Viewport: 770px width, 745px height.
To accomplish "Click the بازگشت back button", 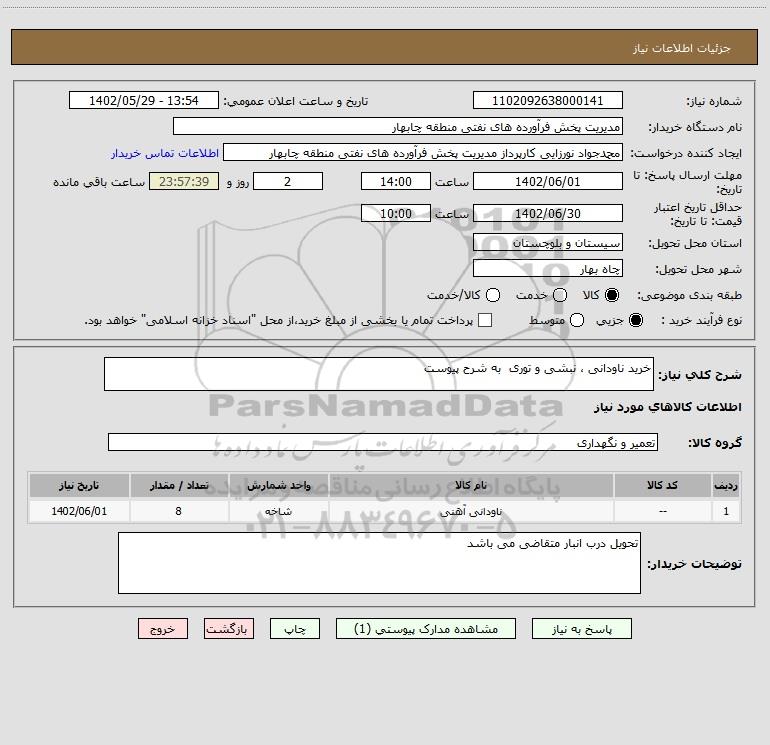I will [x=229, y=629].
